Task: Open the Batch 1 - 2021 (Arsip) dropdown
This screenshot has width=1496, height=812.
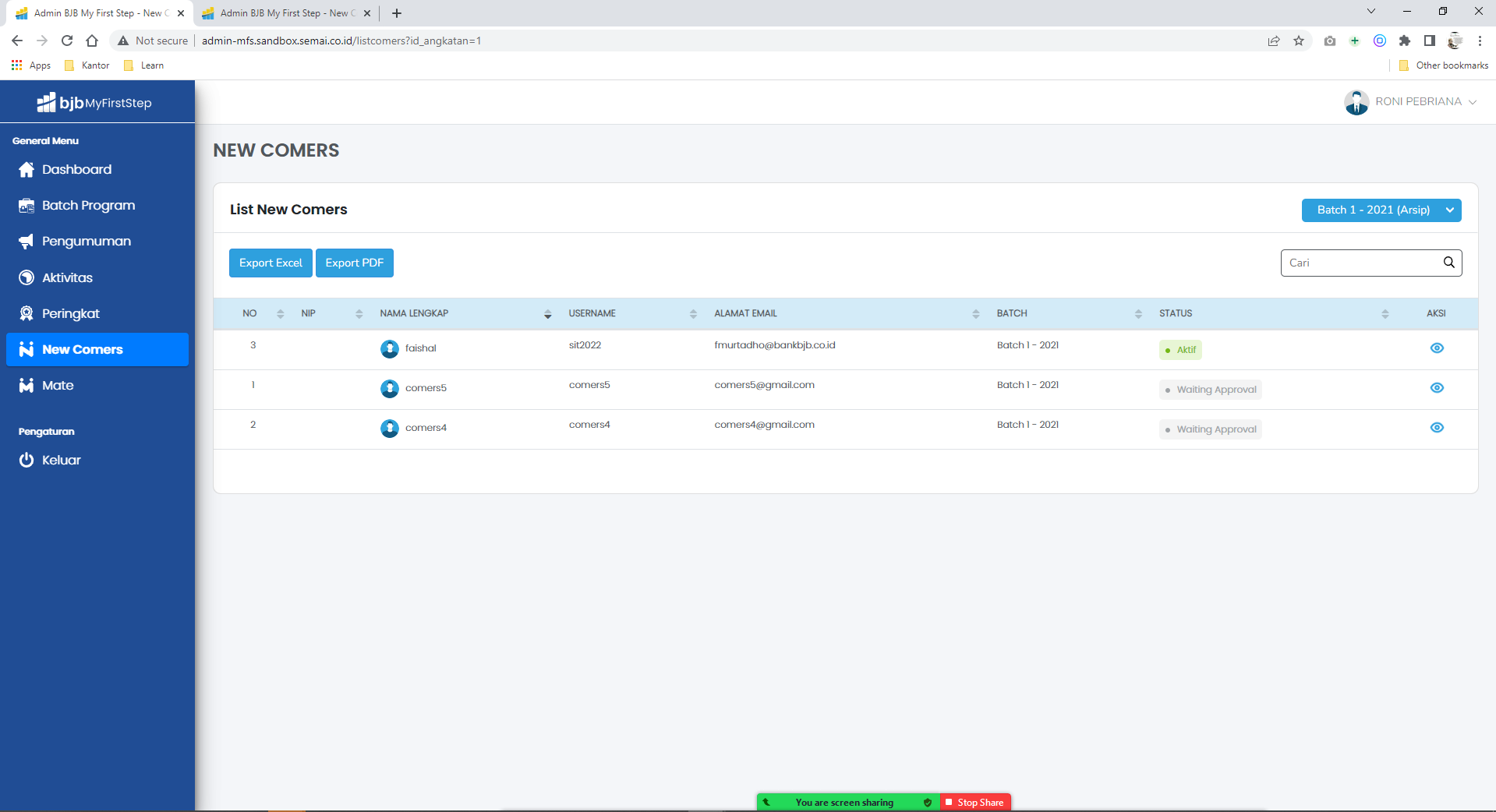Action: pyautogui.click(x=1381, y=210)
